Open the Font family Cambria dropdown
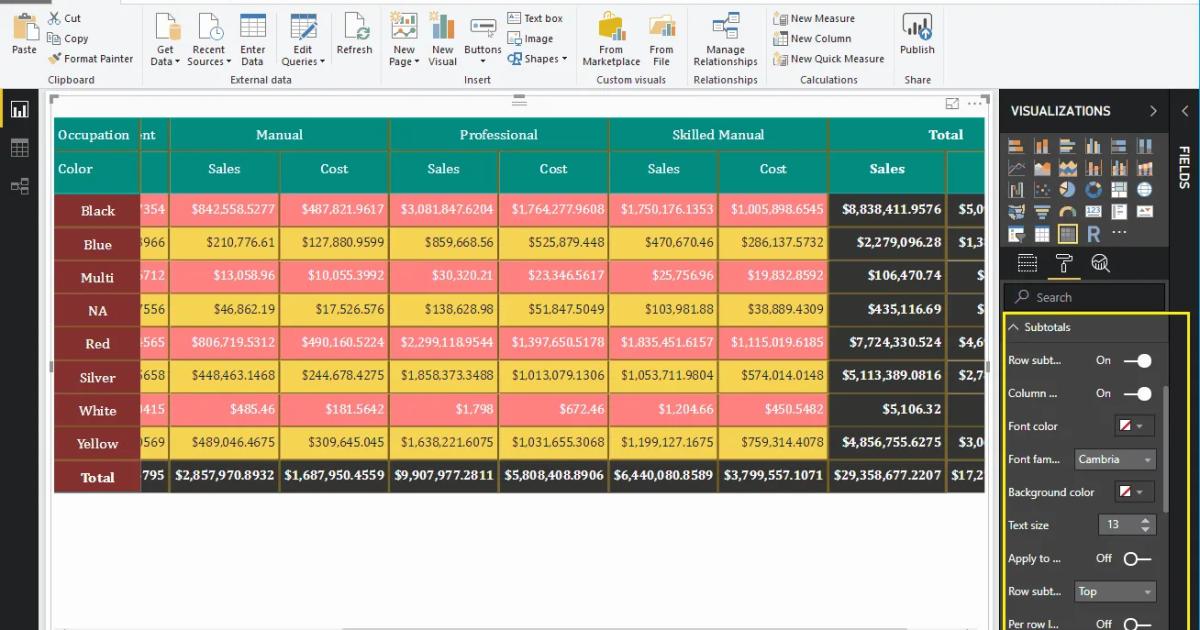This screenshot has height=630, width=1200. point(1114,459)
